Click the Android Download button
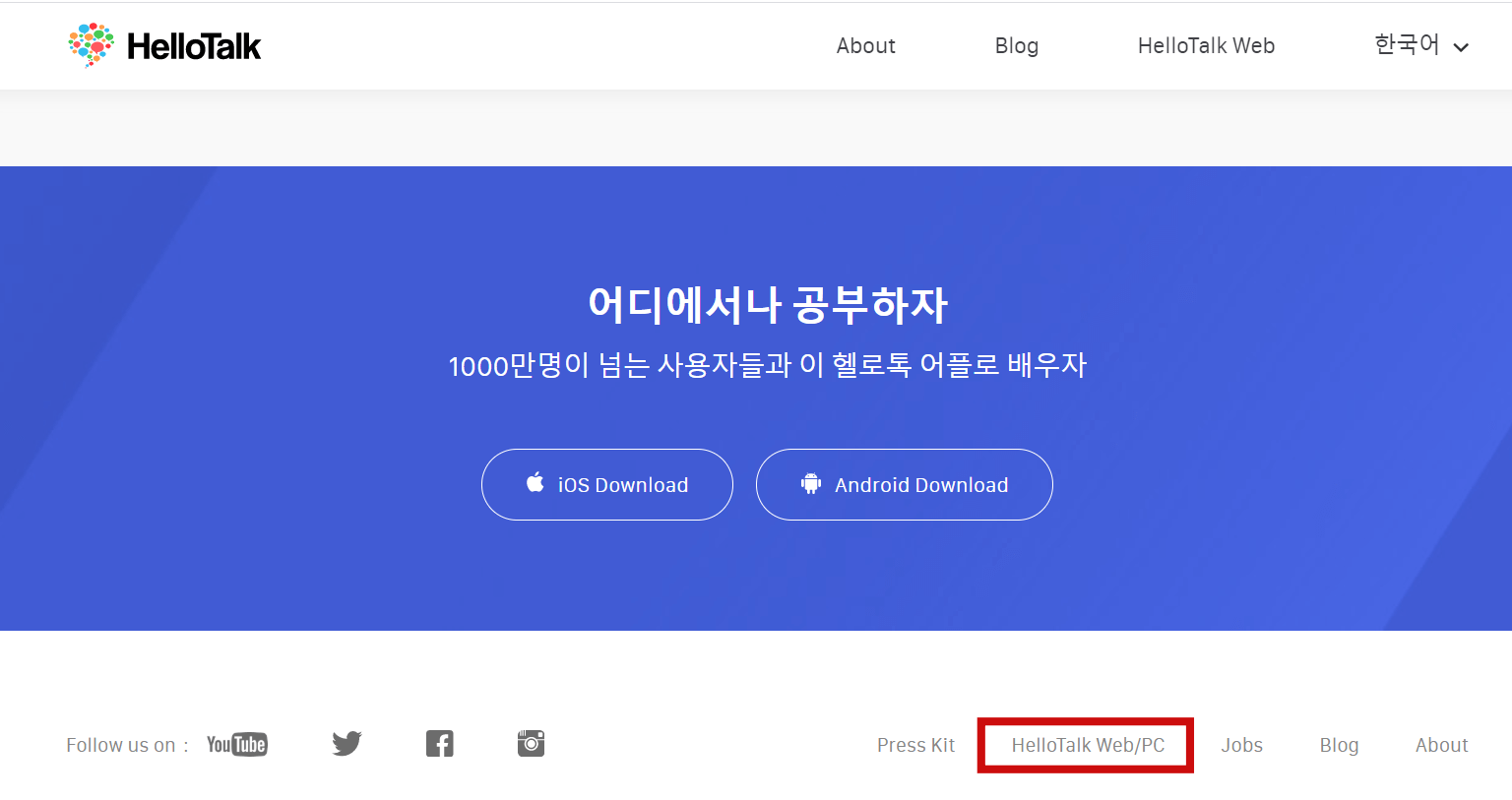 905,484
